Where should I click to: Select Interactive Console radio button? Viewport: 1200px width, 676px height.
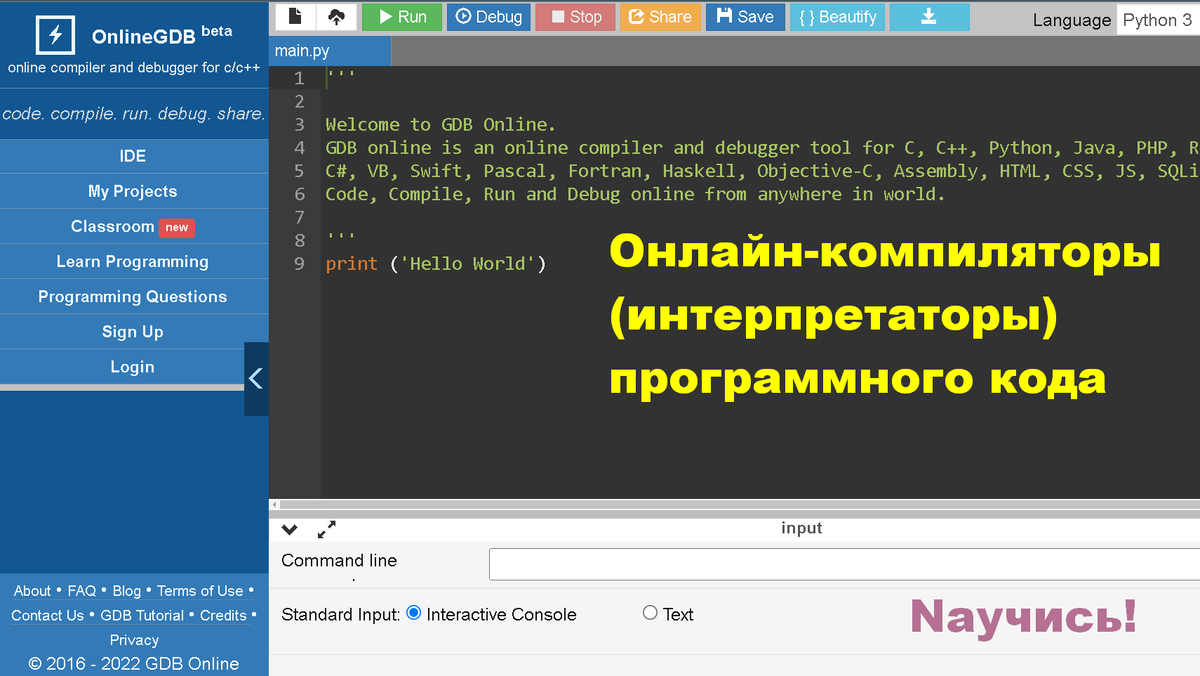414,614
